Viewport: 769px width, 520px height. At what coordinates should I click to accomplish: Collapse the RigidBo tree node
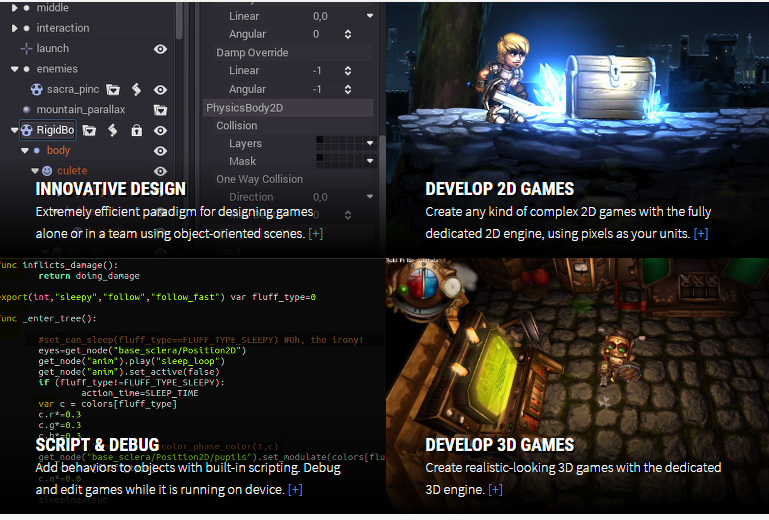(15, 130)
